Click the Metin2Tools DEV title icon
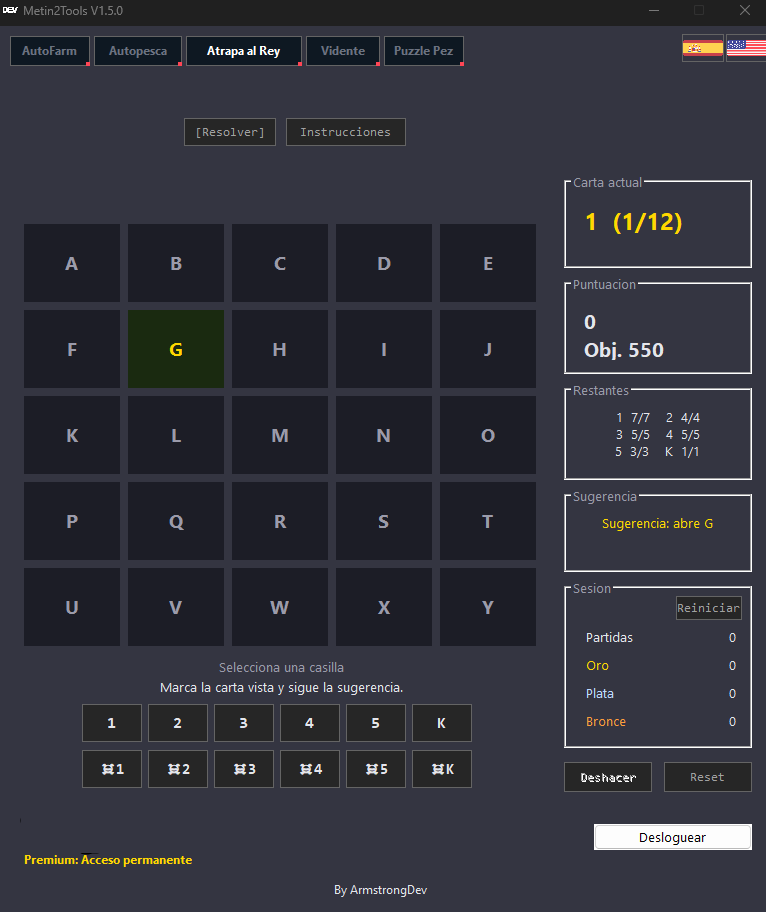 click(10, 10)
